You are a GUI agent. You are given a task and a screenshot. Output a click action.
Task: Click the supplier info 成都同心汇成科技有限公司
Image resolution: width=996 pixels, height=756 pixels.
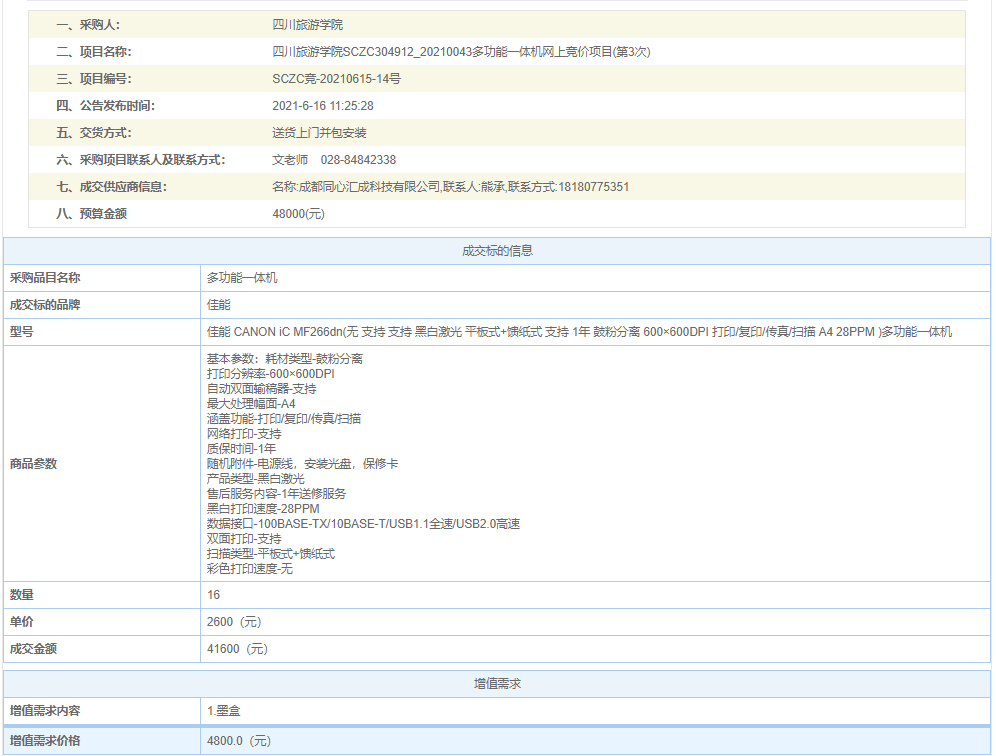tap(369, 187)
